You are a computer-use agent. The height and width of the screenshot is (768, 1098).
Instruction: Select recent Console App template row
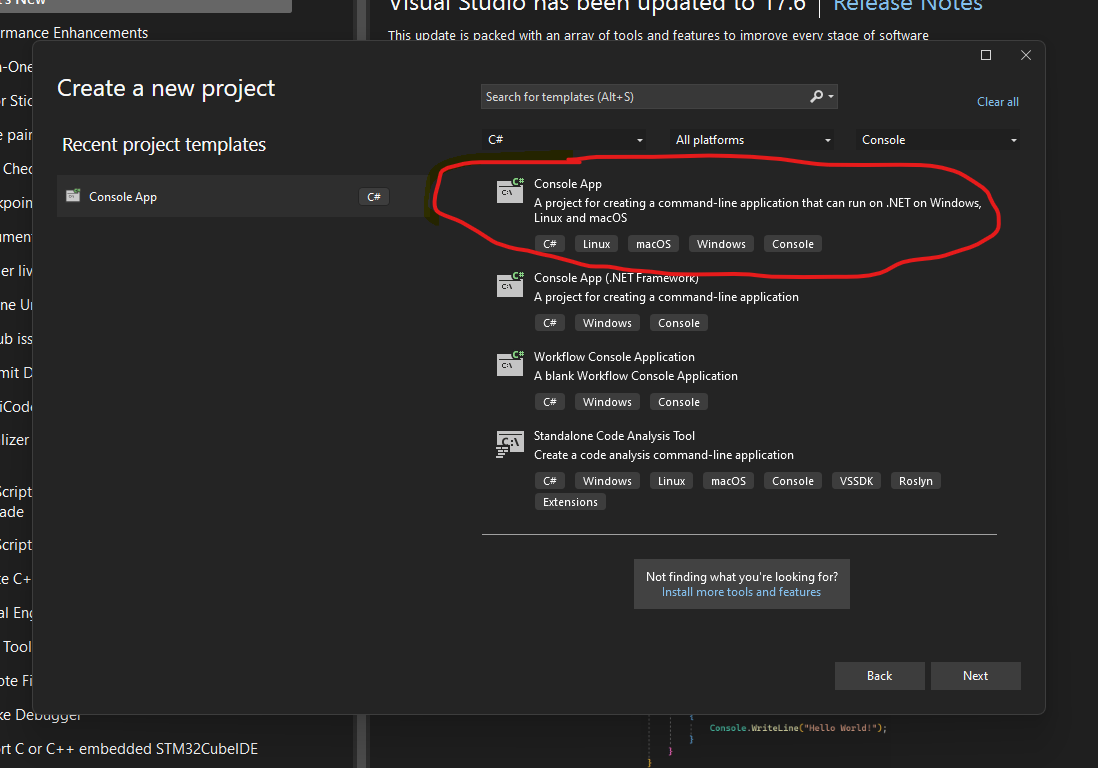point(242,196)
